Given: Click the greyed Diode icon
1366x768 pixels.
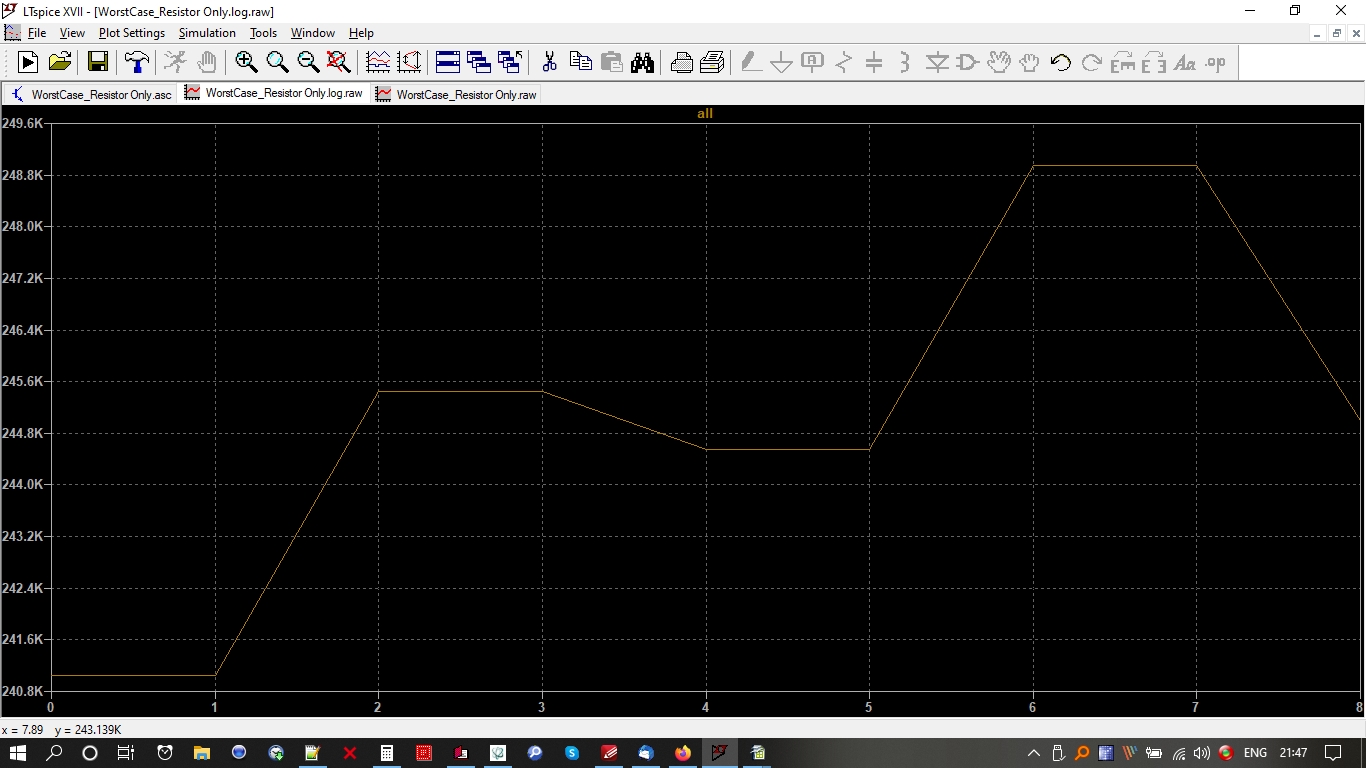Looking at the screenshot, I should [x=937, y=62].
